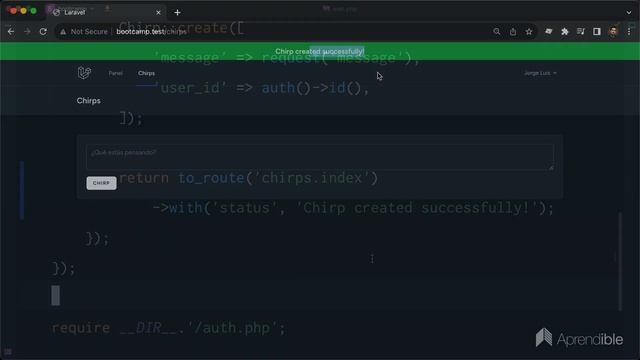Go forward in browser history
The height and width of the screenshot is (360, 640).
[27, 31]
